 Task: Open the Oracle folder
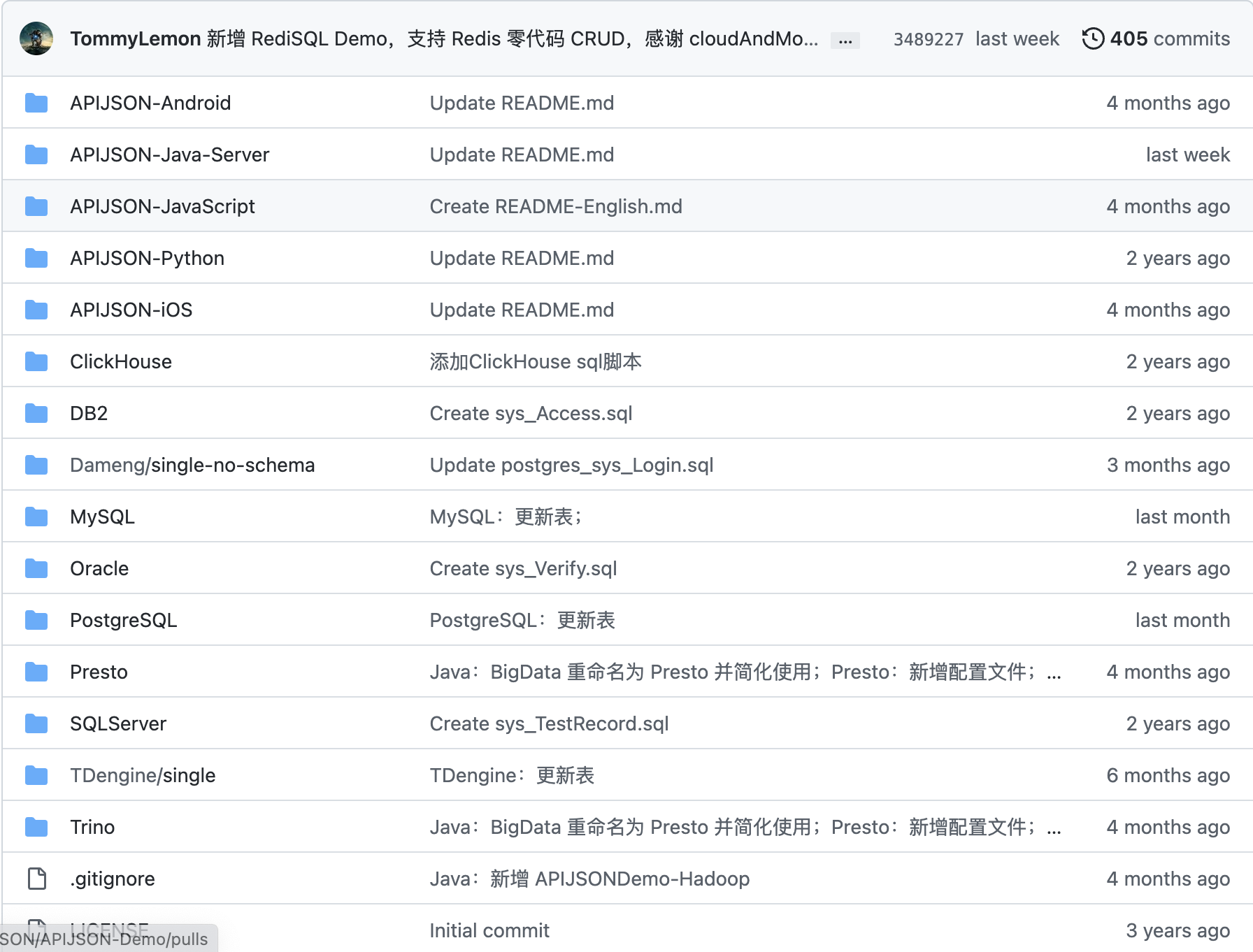coord(99,568)
